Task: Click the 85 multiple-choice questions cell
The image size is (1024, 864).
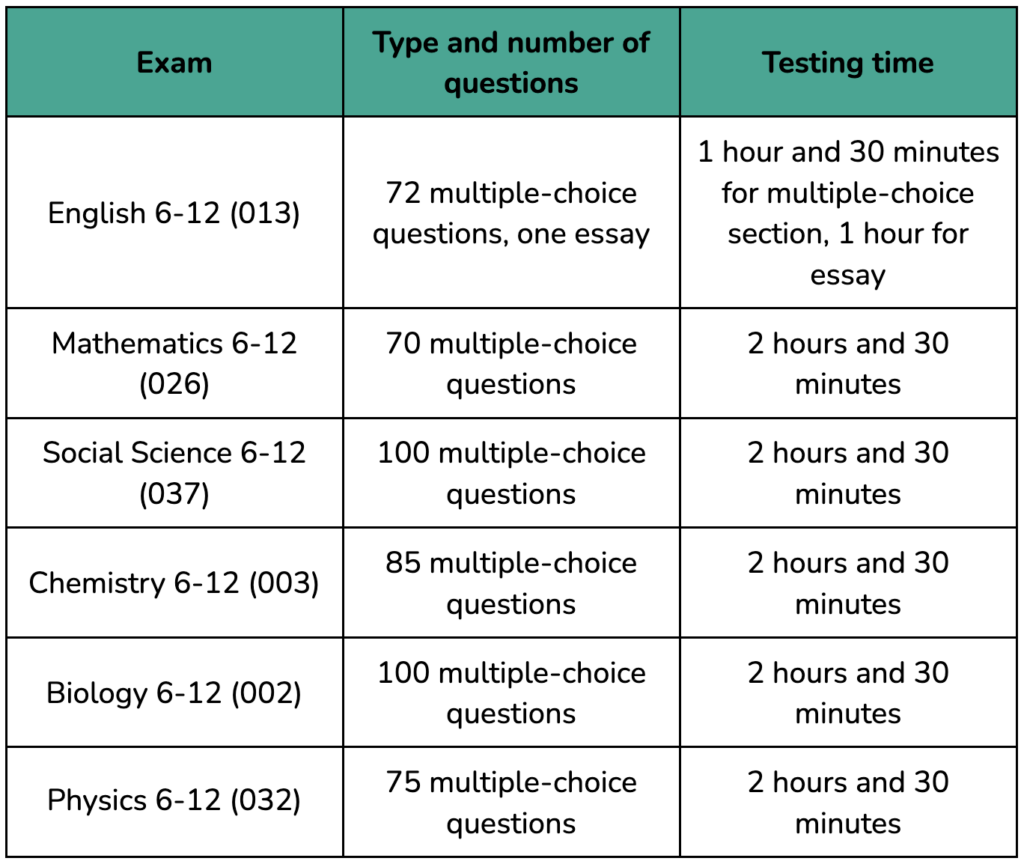Action: point(511,583)
